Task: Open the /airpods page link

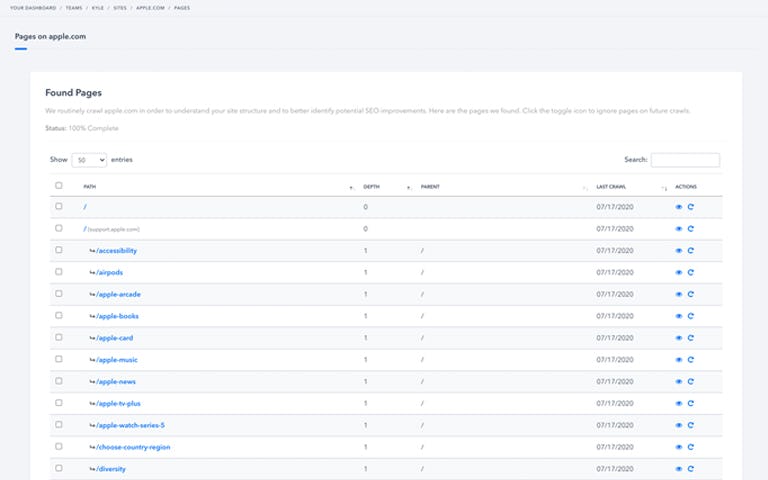Action: click(x=109, y=273)
